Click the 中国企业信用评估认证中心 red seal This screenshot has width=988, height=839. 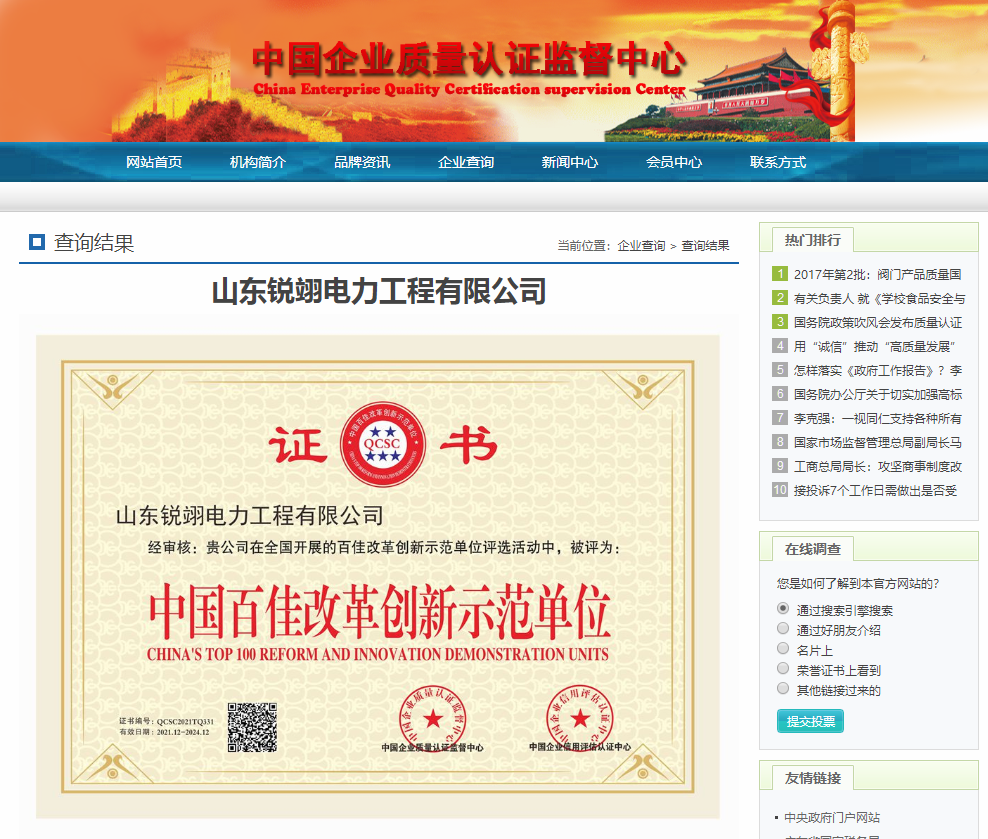pyautogui.click(x=580, y=717)
